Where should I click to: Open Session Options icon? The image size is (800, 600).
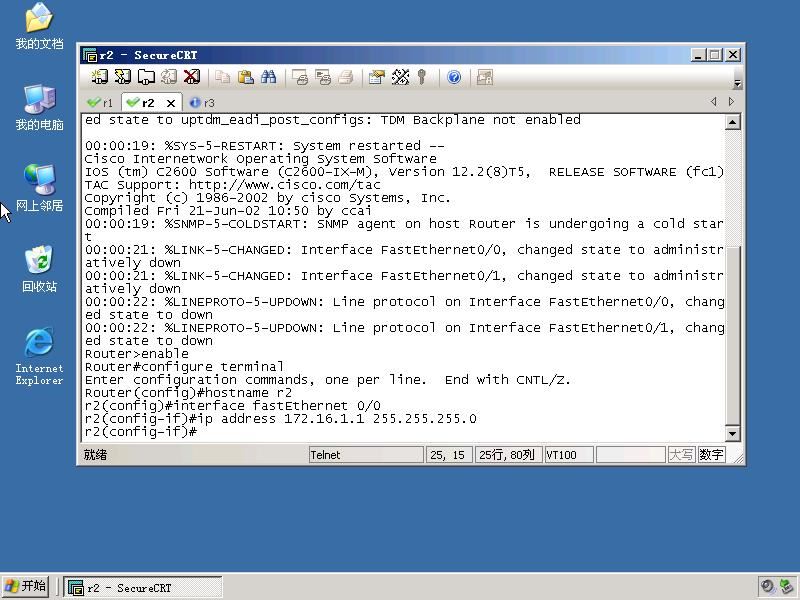377,77
